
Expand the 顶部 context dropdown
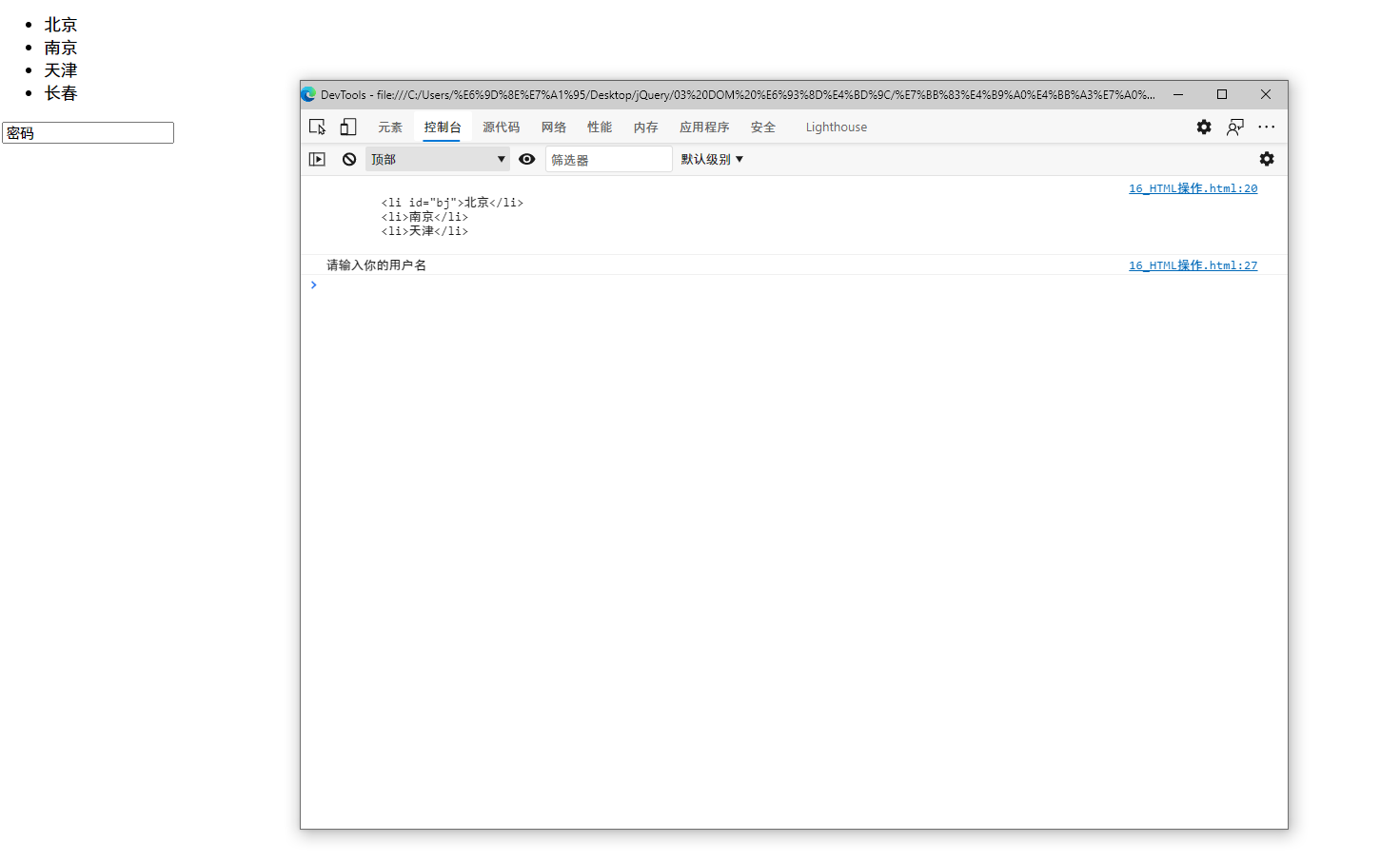pos(438,159)
